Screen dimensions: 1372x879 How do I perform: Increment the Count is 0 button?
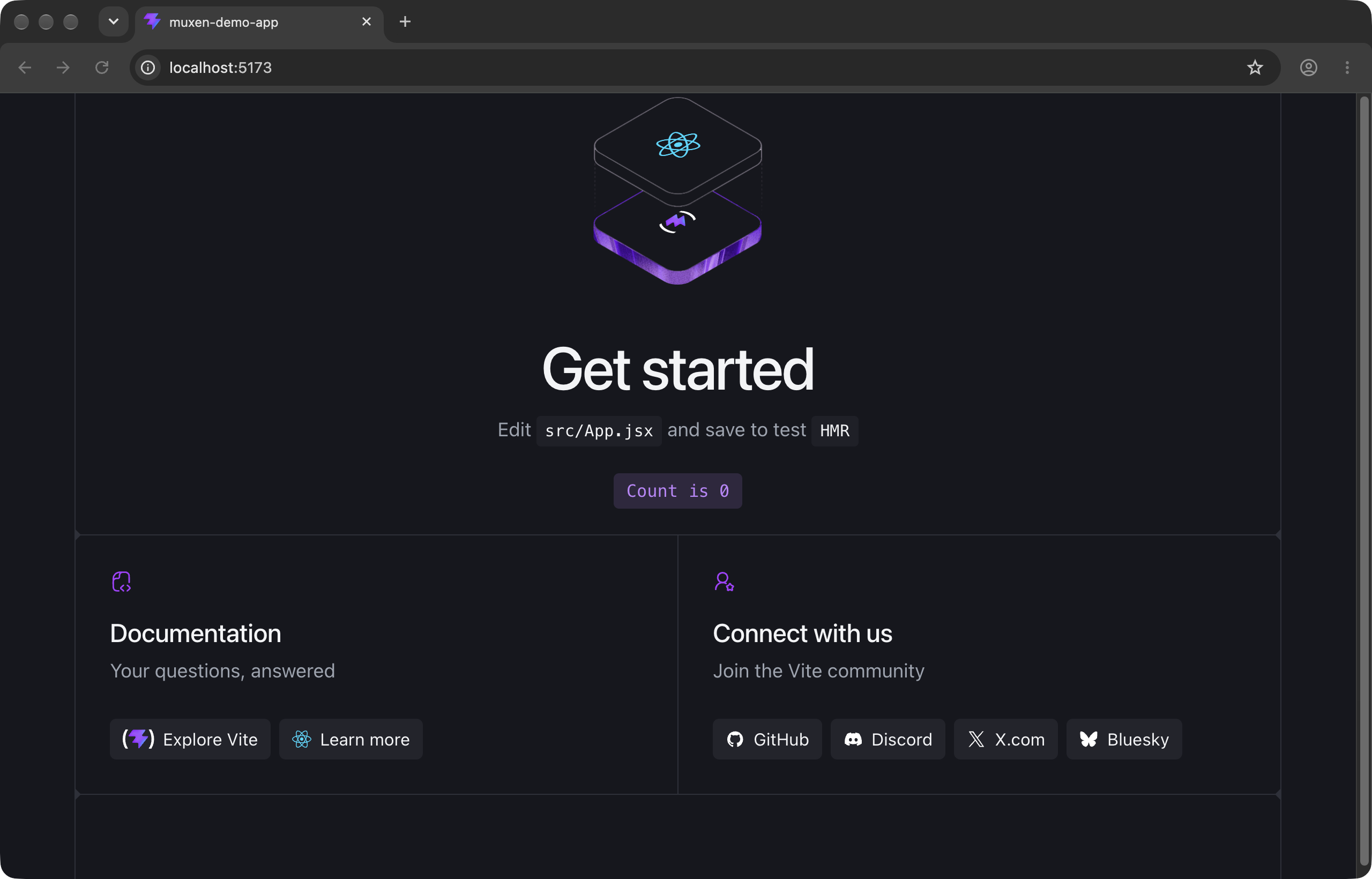tap(677, 490)
